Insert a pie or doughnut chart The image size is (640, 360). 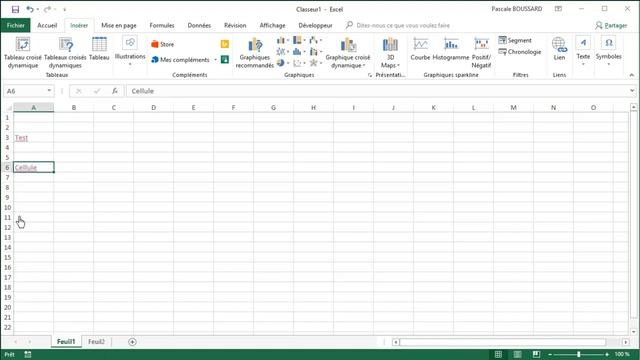tap(282, 63)
